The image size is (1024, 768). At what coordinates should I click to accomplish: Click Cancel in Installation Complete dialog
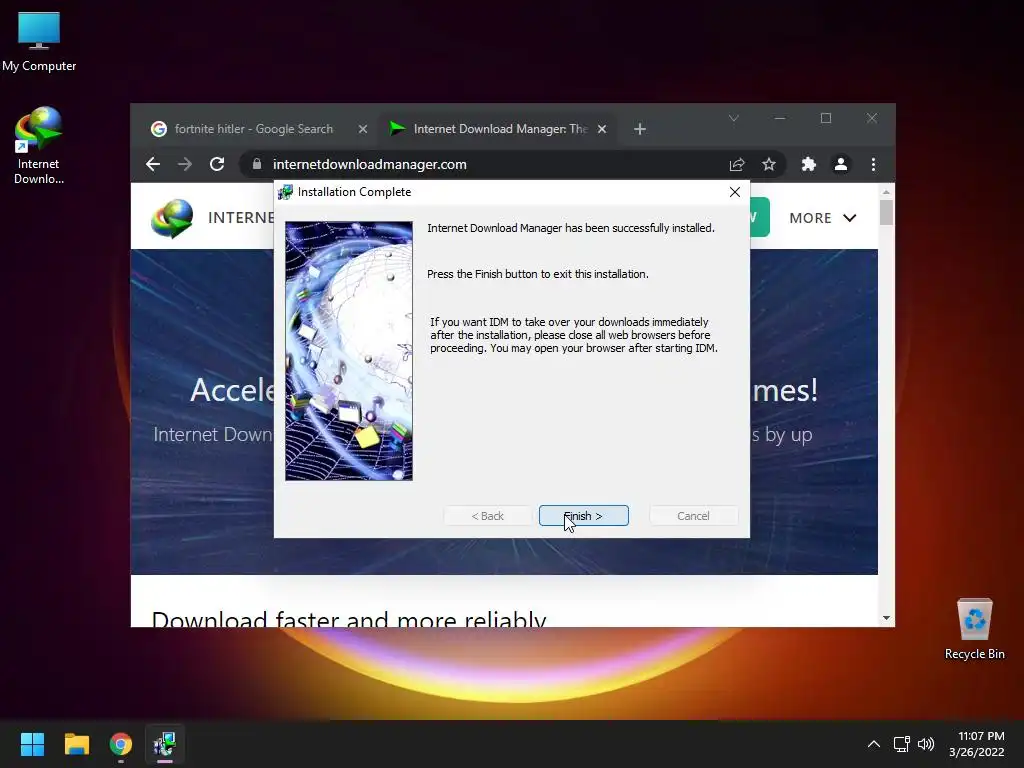(693, 516)
